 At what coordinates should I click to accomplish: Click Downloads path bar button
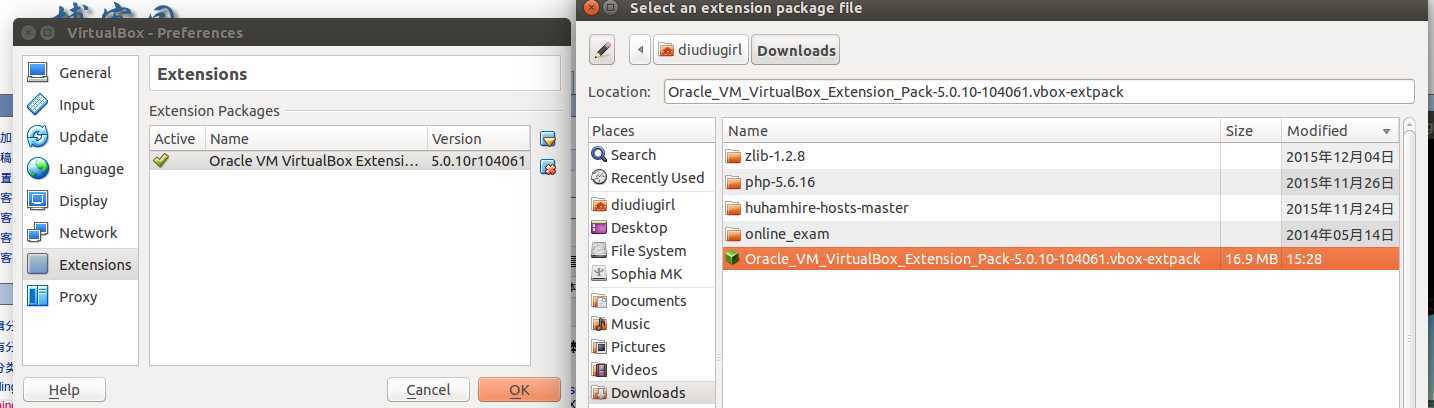point(795,49)
